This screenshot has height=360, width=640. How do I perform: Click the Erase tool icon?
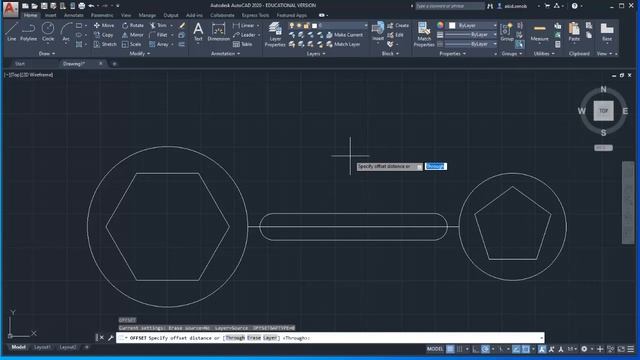[182, 25]
